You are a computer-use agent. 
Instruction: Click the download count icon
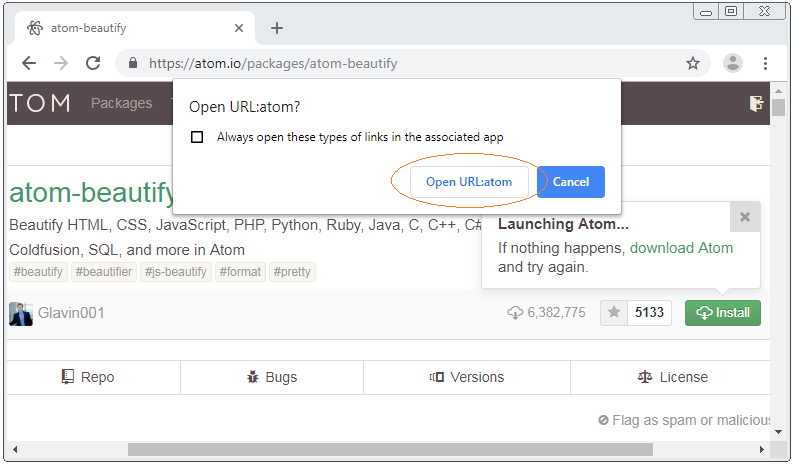515,313
